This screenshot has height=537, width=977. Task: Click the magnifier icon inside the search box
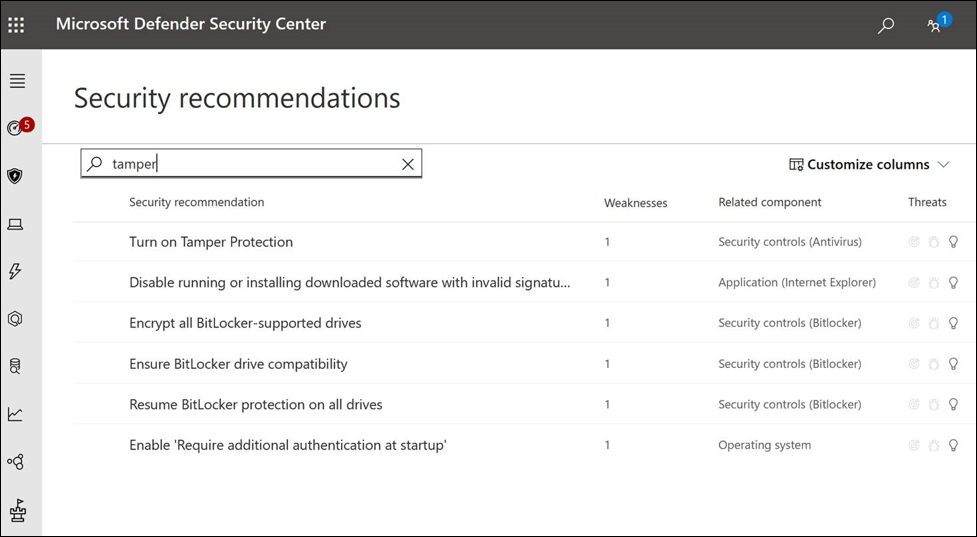[x=95, y=164]
